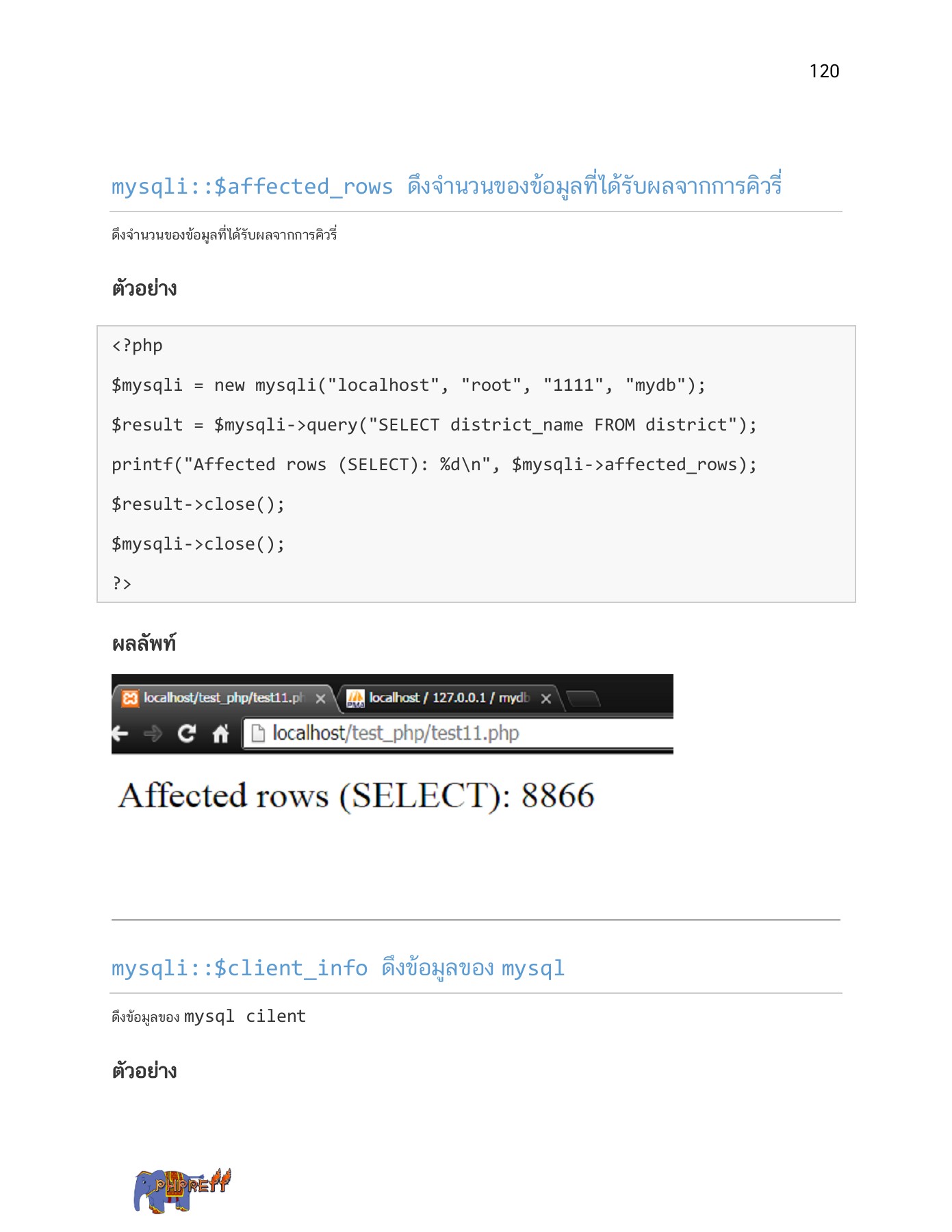Image resolution: width=952 pixels, height=1232 pixels.
Task: Click the PHPRefs elephant logo
Action: [181, 1190]
